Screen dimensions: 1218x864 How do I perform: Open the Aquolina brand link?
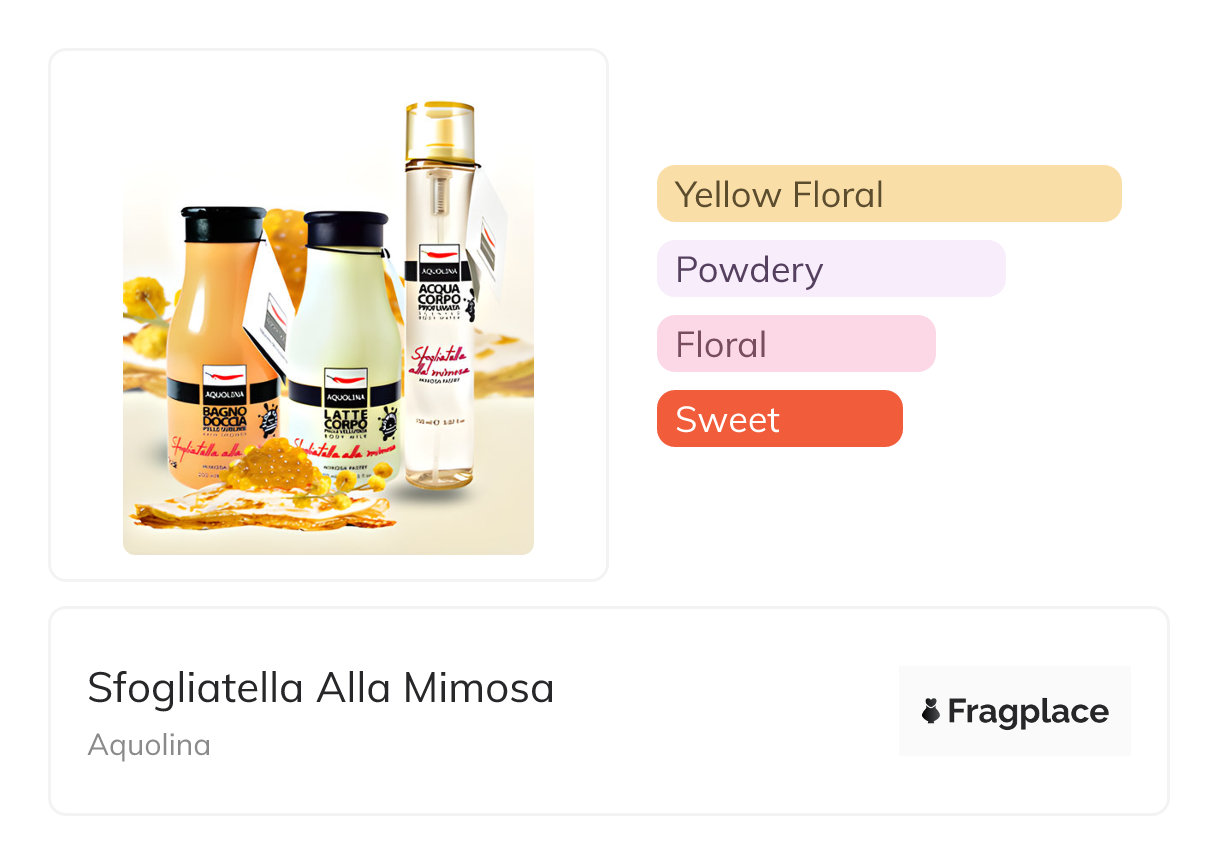pos(149,745)
